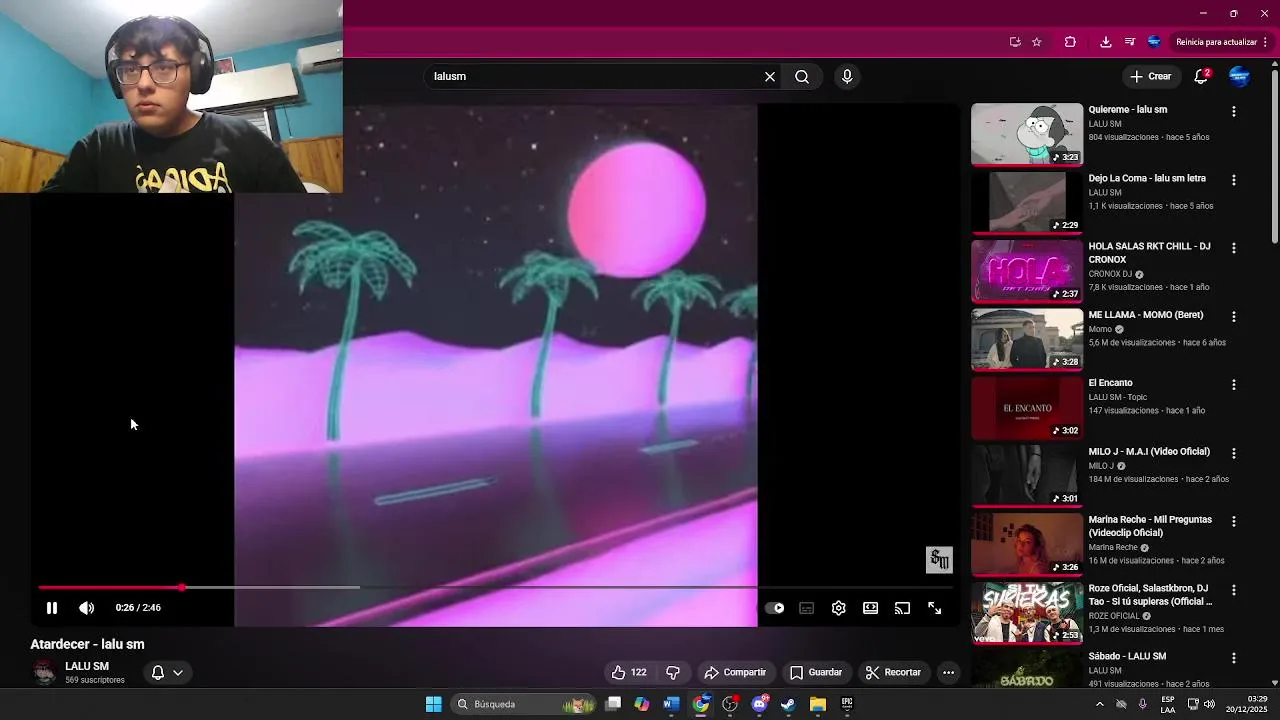This screenshot has height=720, width=1280.
Task: Click the Compartir button
Action: click(x=735, y=672)
